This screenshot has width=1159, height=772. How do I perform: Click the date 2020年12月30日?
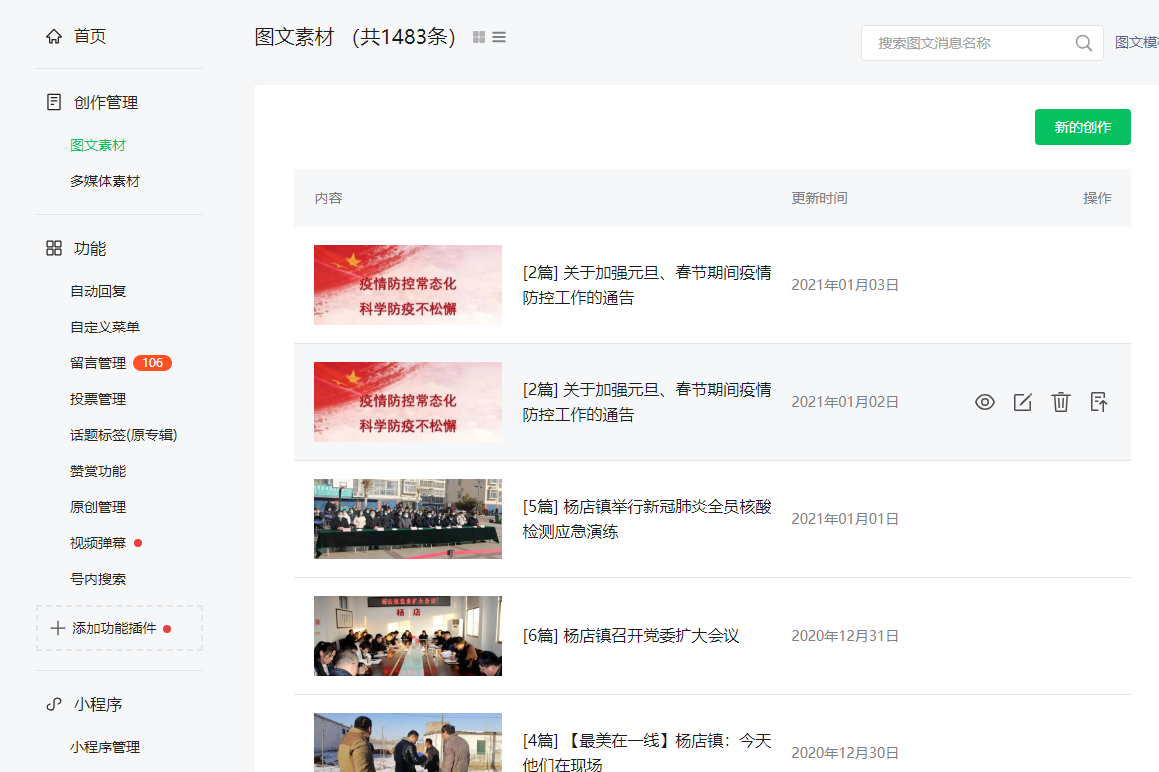tap(845, 753)
